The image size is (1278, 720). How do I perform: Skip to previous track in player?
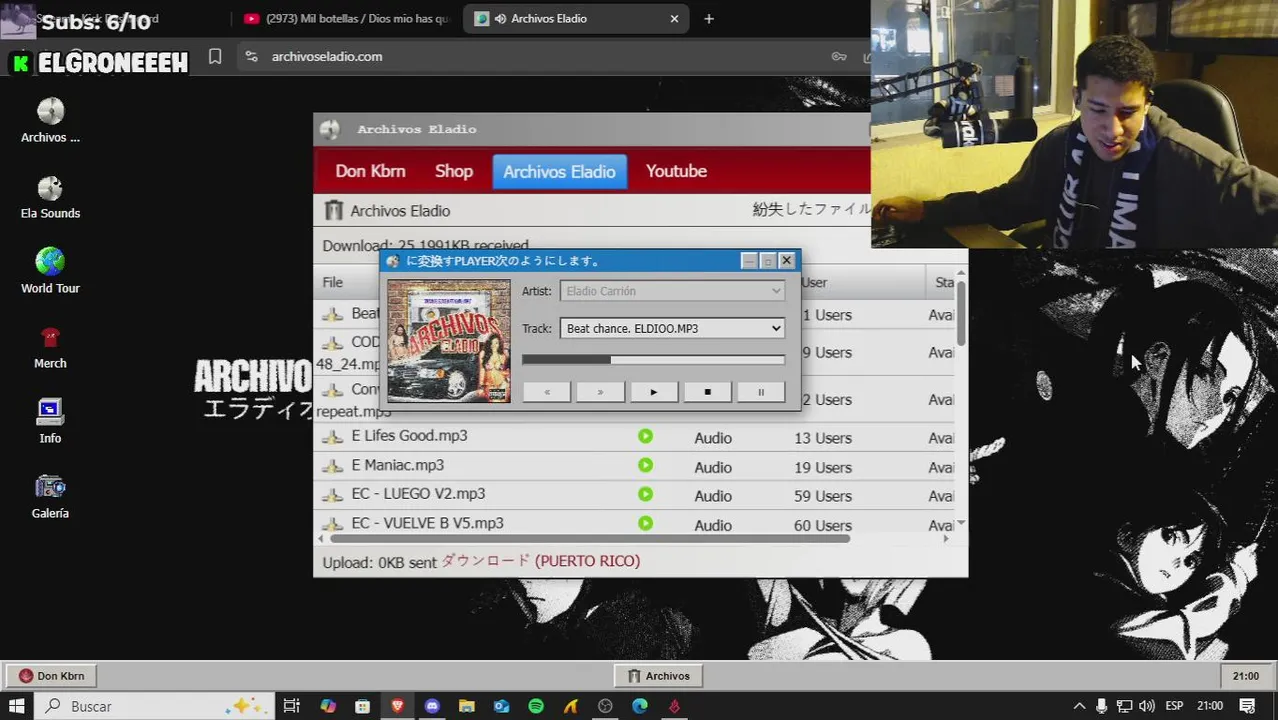tap(546, 392)
